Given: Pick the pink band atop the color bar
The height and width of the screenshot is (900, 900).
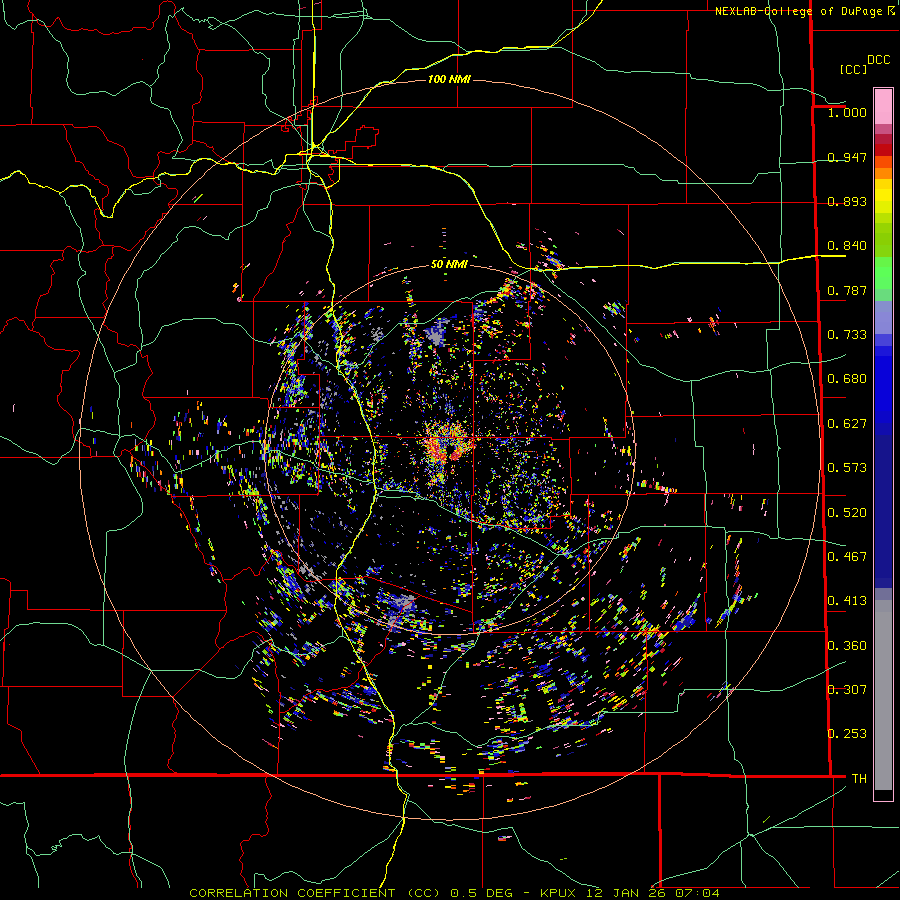Looking at the screenshot, I should [x=883, y=107].
